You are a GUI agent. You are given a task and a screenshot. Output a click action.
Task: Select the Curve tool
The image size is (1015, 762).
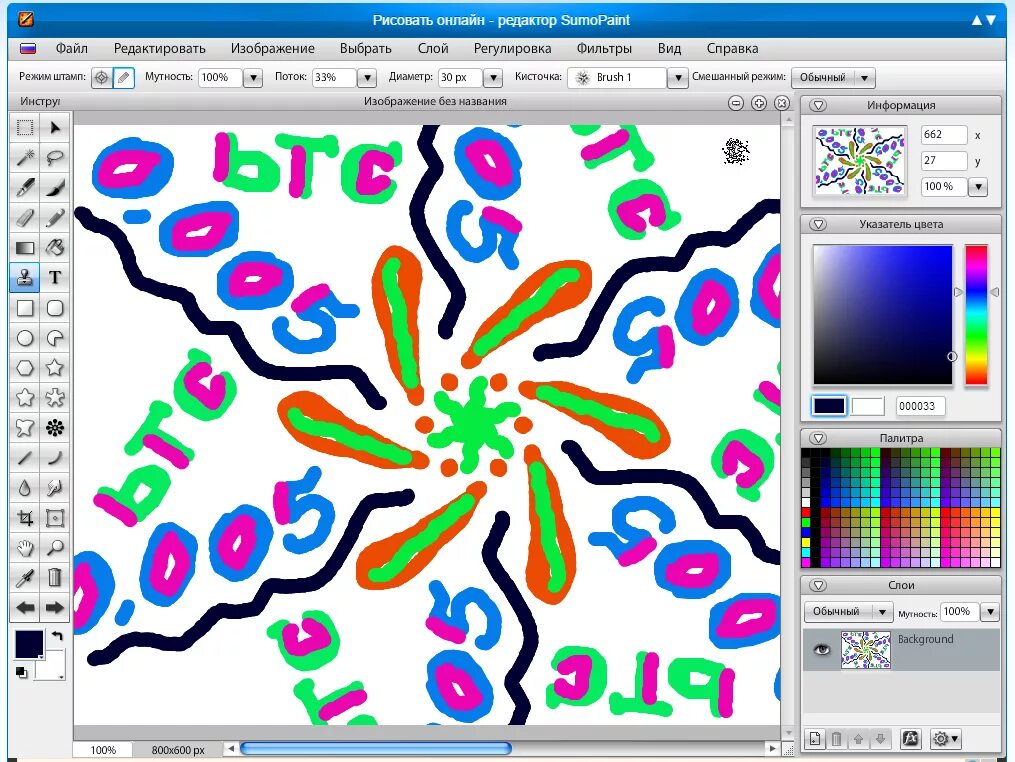click(55, 458)
